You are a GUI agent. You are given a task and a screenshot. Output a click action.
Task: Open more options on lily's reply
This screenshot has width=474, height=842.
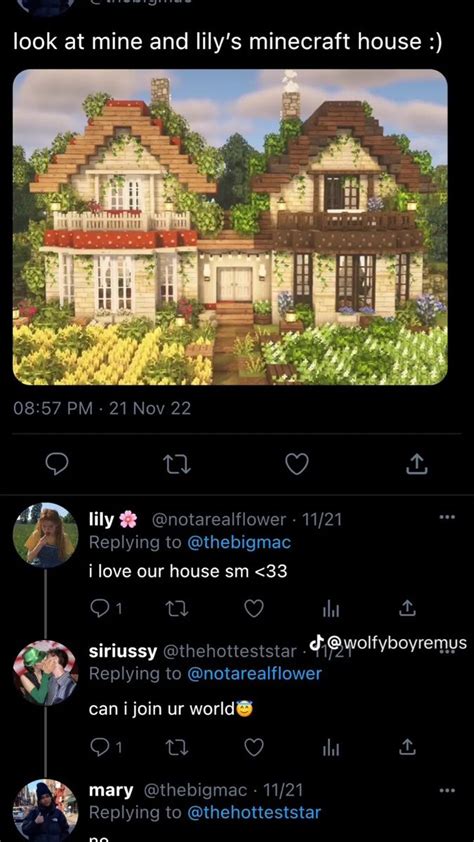pyautogui.click(x=447, y=518)
